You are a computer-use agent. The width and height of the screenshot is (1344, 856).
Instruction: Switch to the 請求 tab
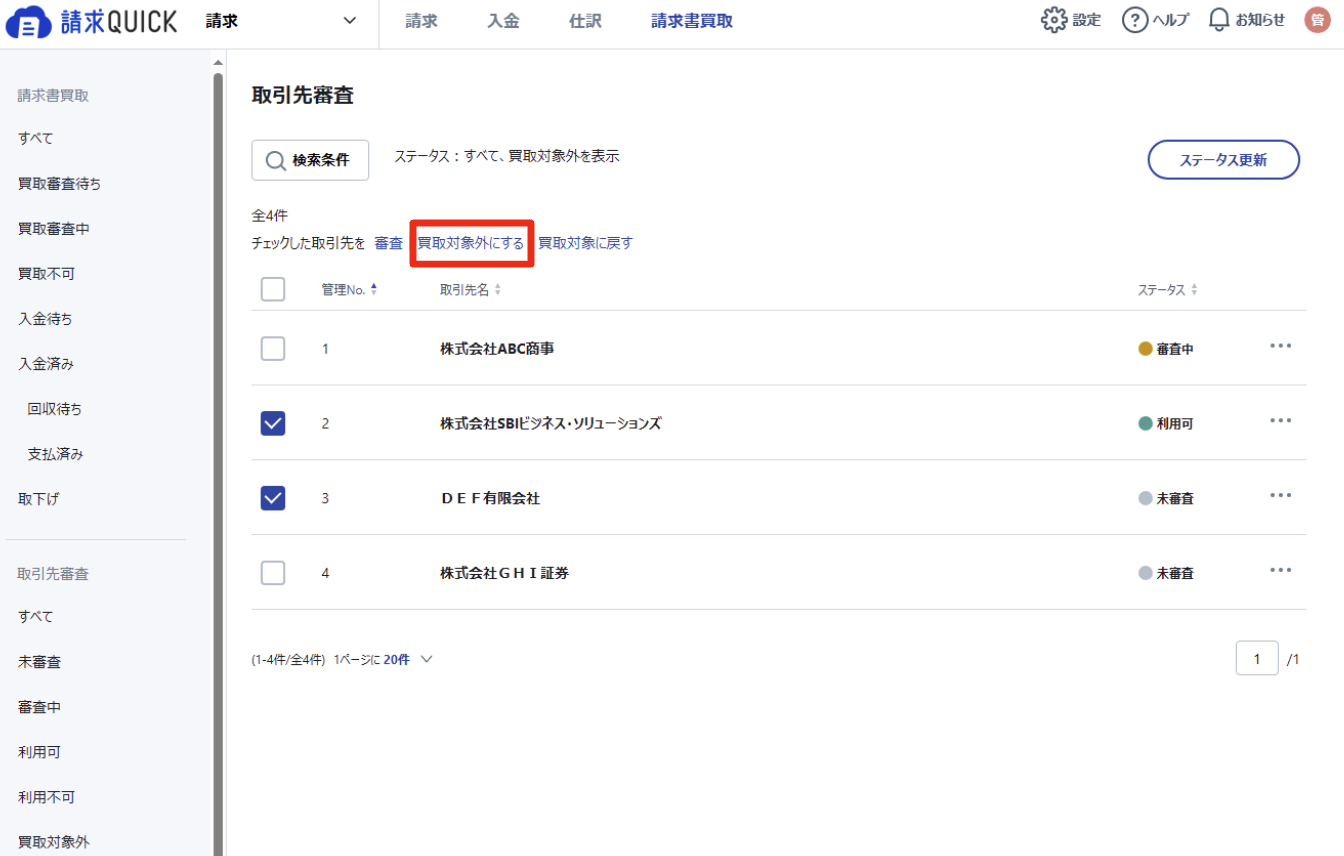tap(422, 21)
